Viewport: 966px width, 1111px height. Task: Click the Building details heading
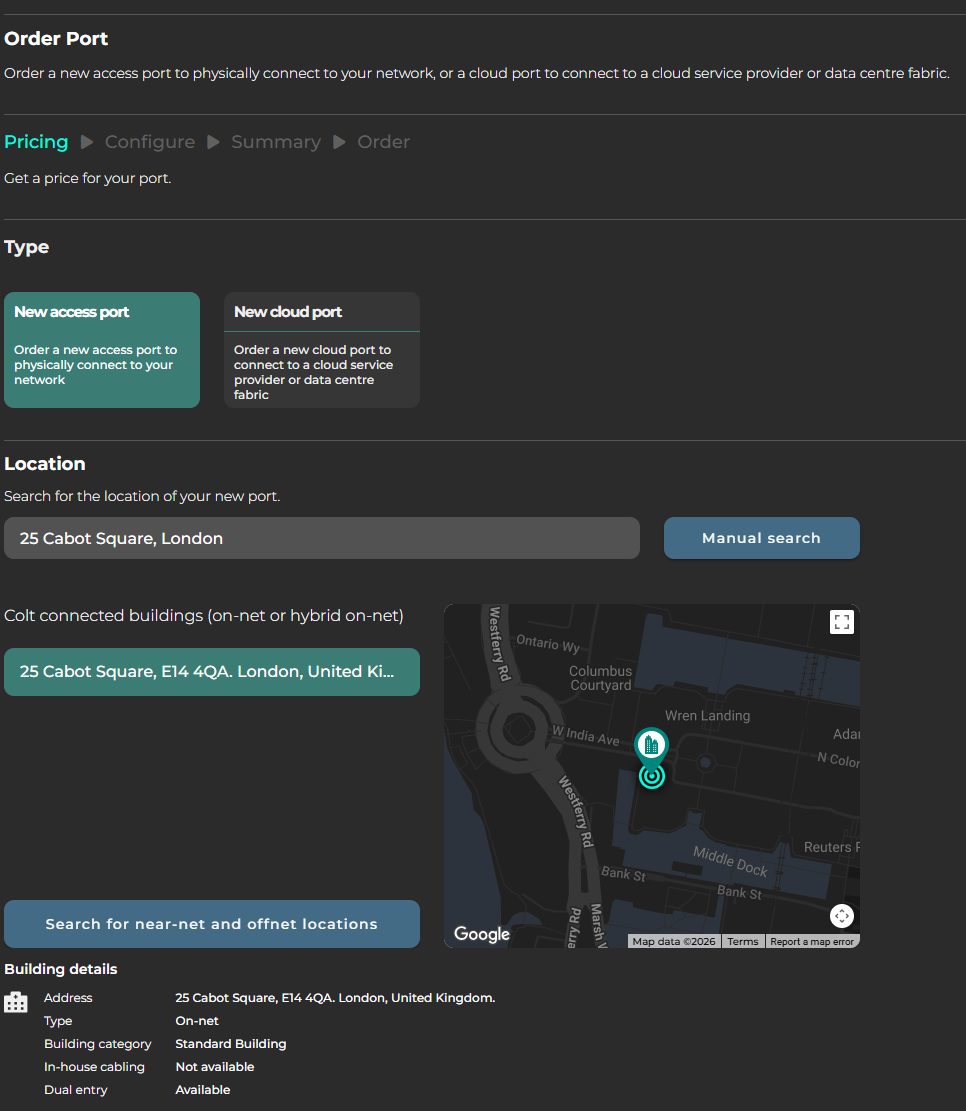(61, 969)
